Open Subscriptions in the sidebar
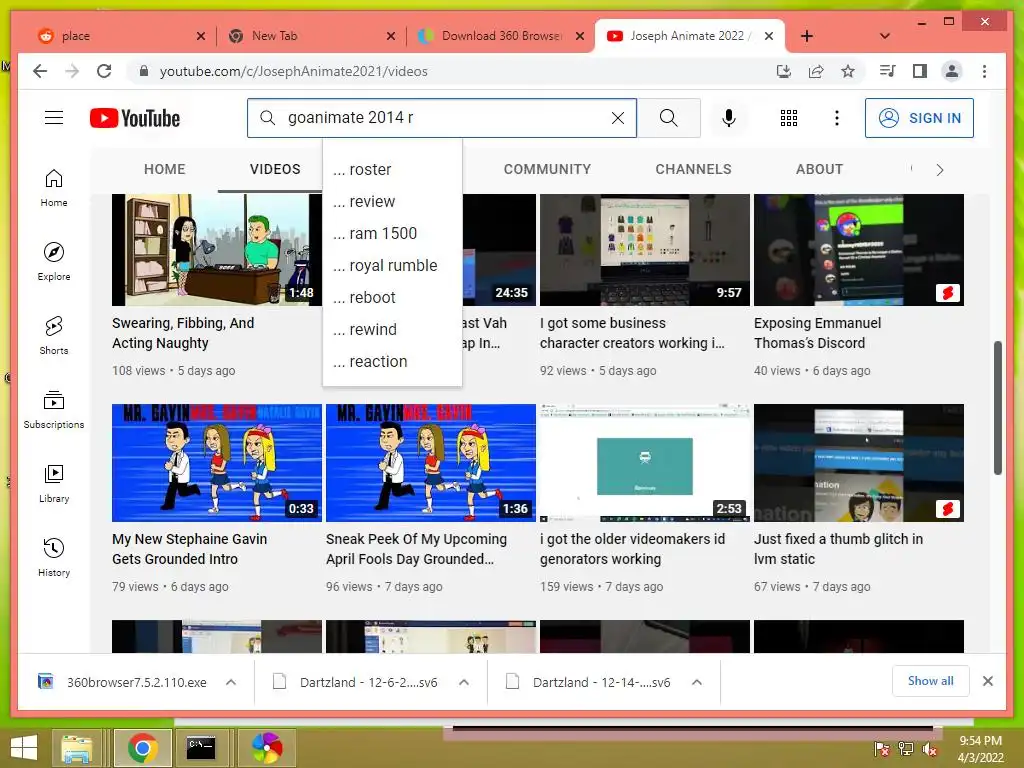This screenshot has height=768, width=1024. coord(54,409)
